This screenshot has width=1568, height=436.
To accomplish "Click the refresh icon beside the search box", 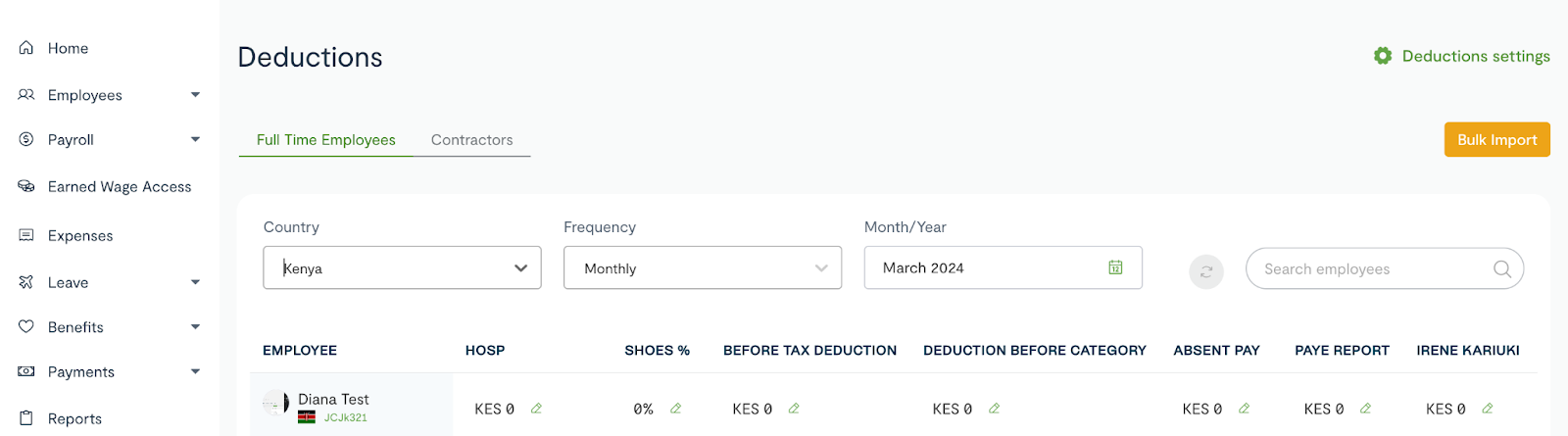I will coord(1206,271).
